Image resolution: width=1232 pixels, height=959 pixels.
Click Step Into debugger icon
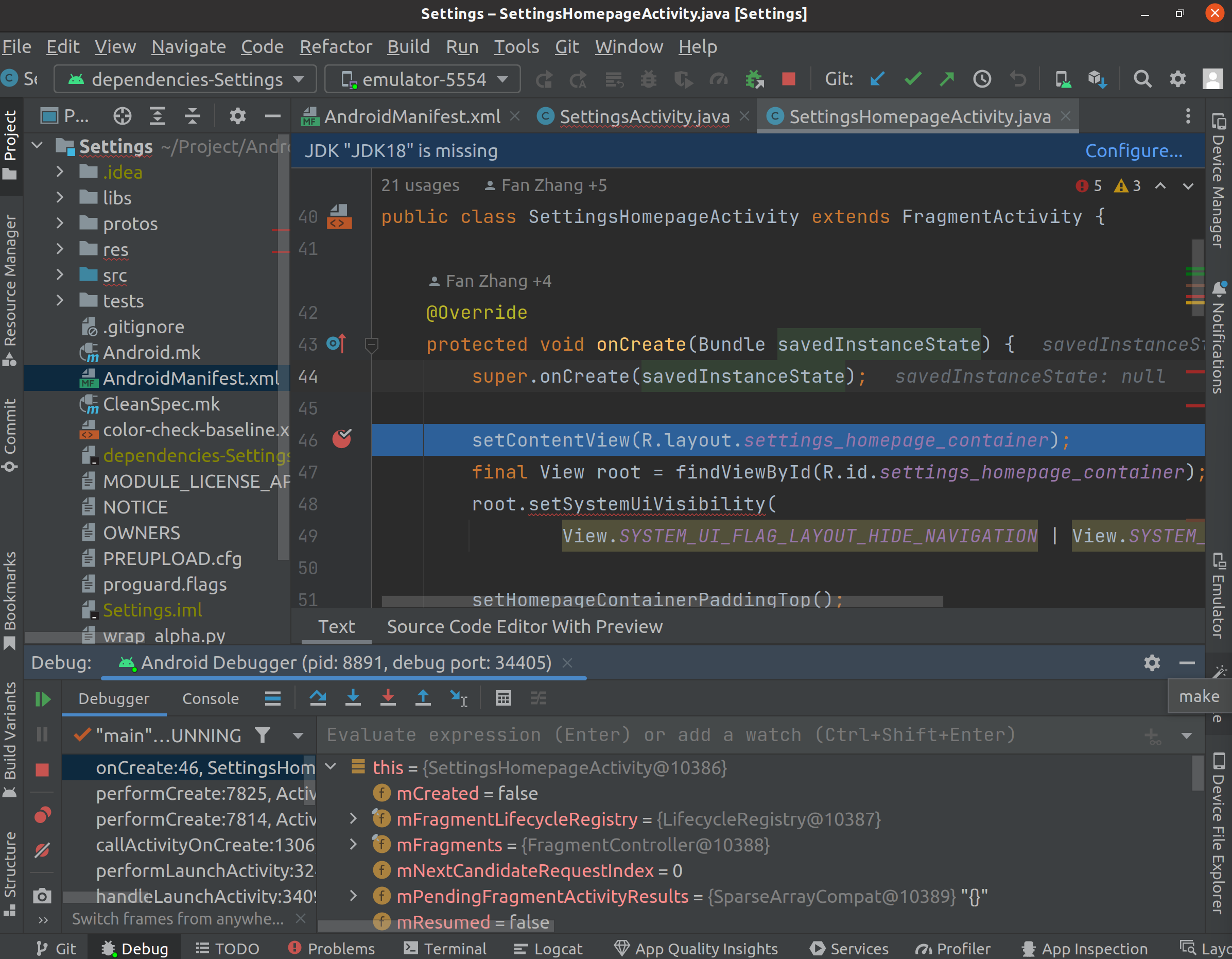point(353,698)
